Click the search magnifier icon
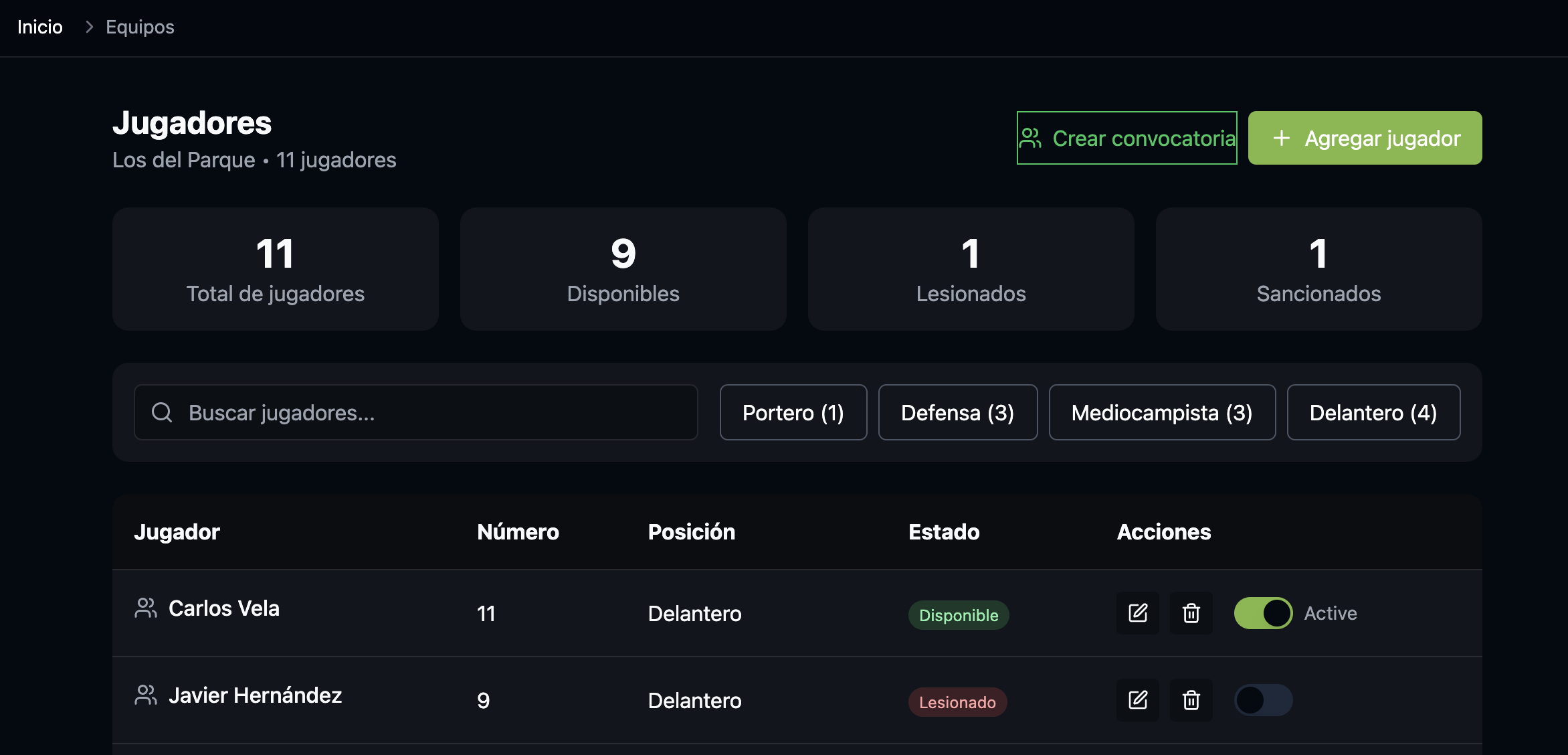Image resolution: width=1568 pixels, height=755 pixels. [162, 412]
